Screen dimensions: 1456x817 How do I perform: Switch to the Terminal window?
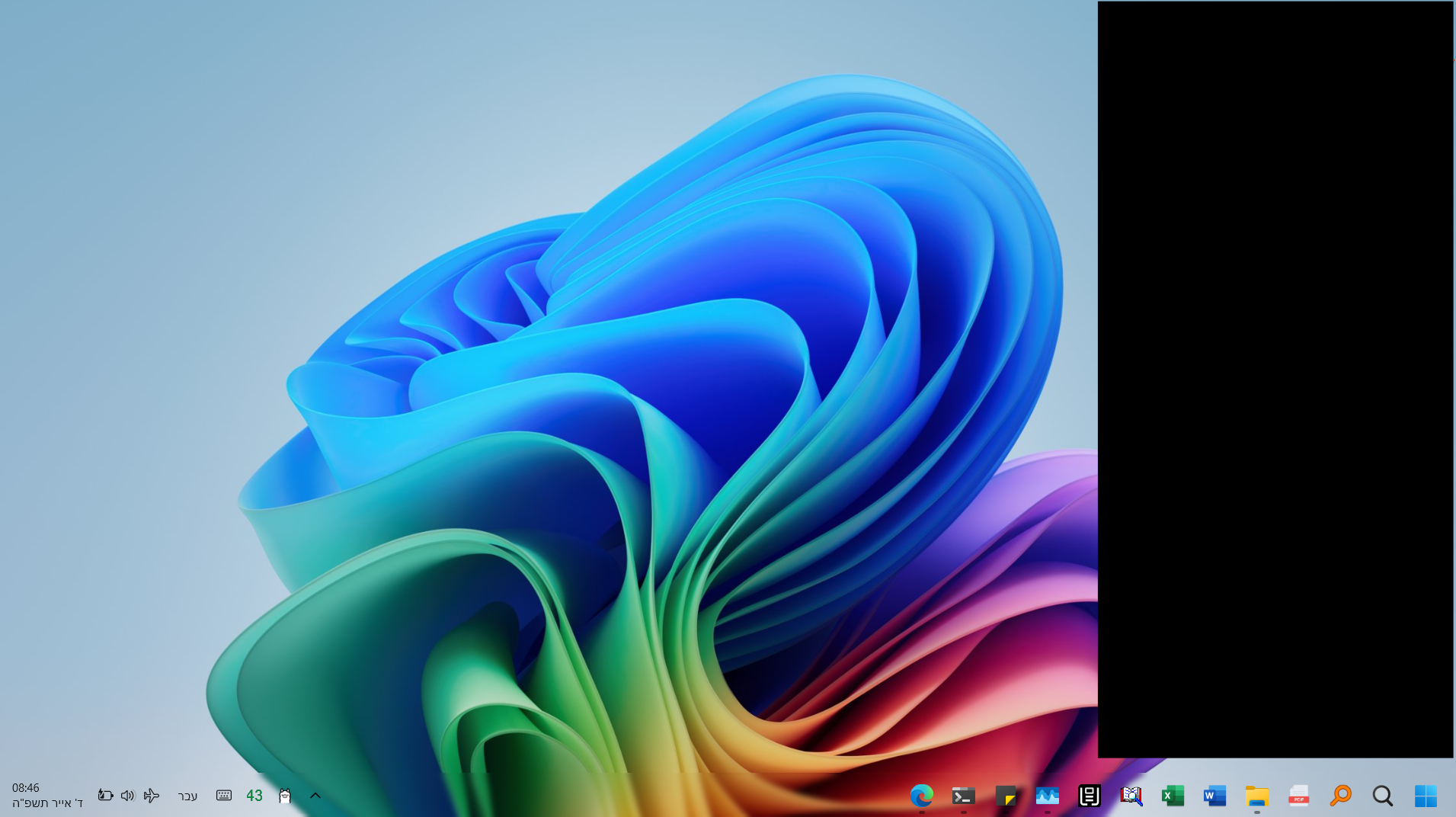point(963,796)
